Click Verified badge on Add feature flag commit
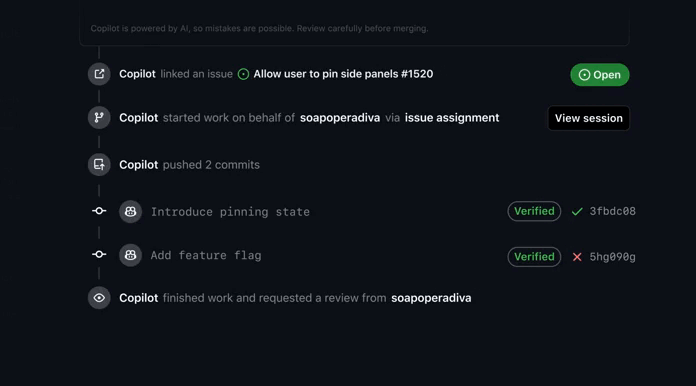The image size is (696, 386). 534,257
